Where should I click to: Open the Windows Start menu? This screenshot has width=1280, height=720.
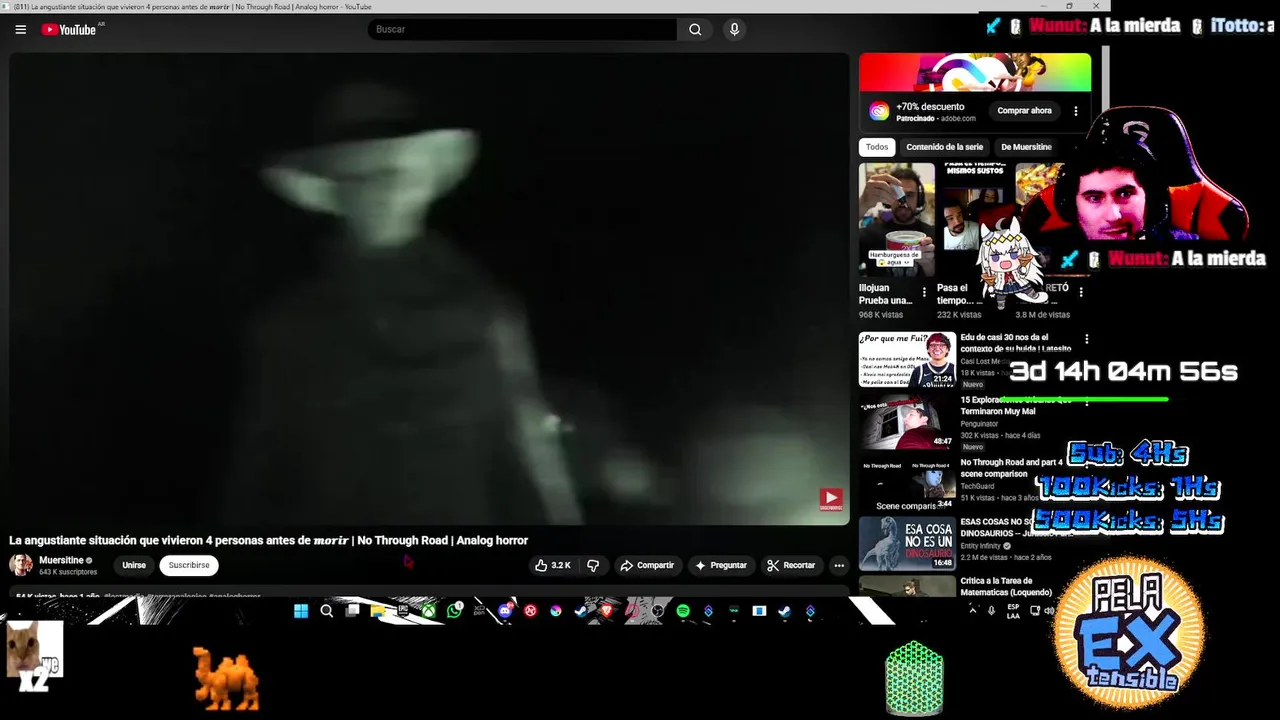tap(301, 611)
